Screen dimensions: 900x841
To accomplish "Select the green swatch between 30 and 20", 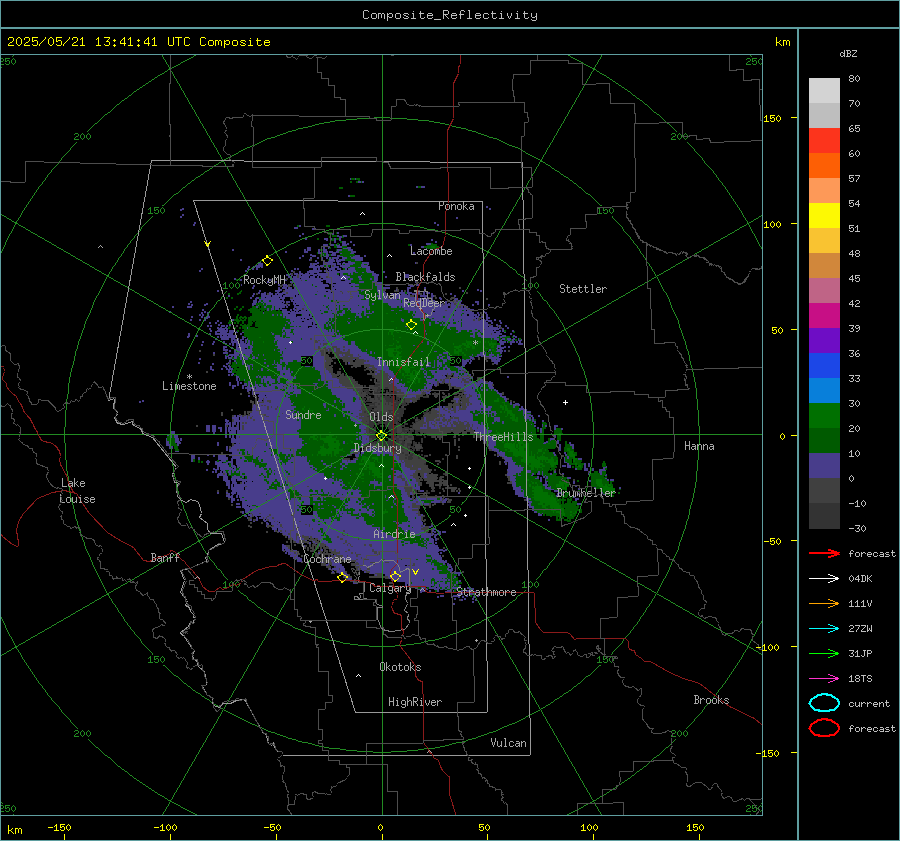I will (824, 415).
